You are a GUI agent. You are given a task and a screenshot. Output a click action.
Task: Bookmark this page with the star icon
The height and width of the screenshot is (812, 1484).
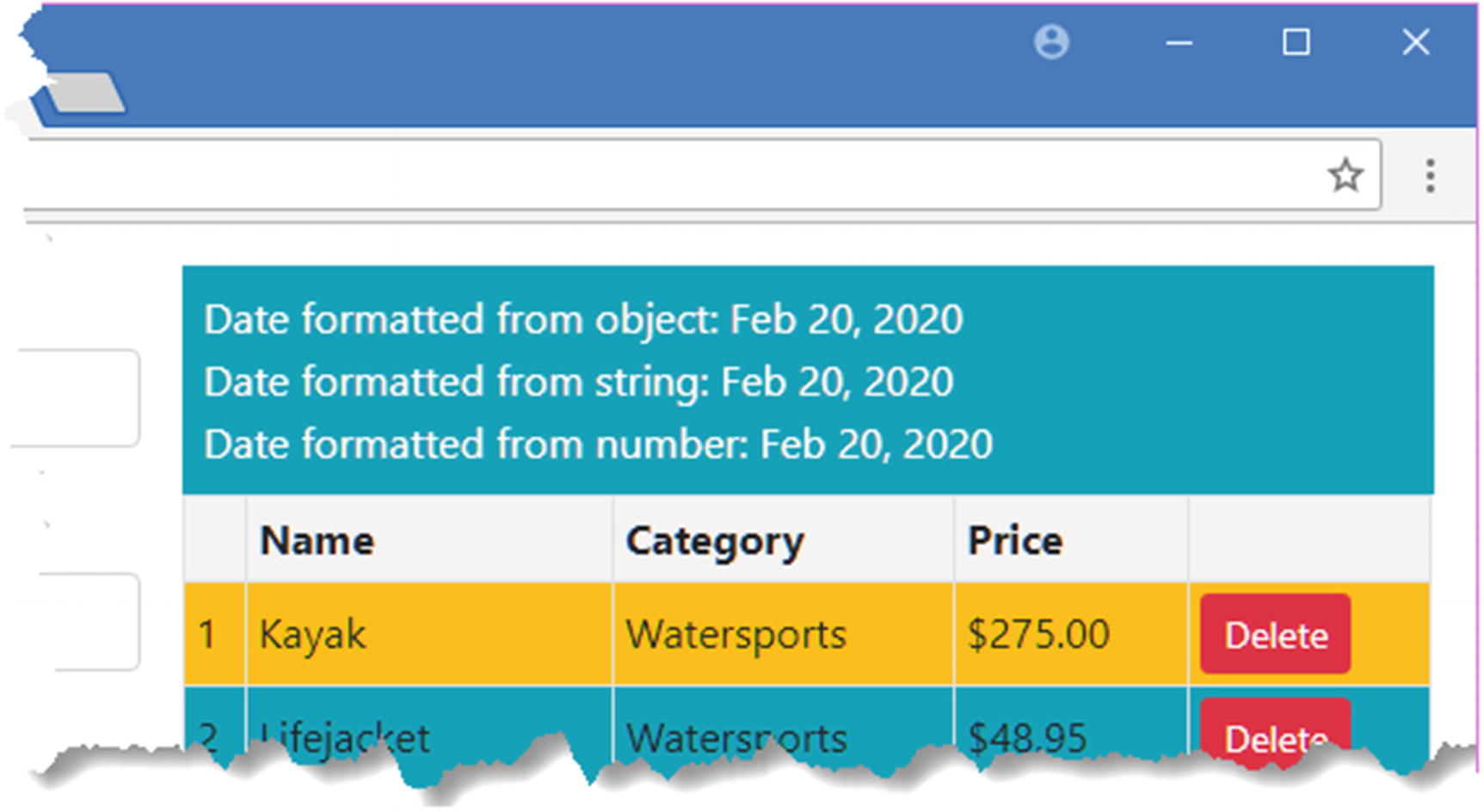[1345, 175]
